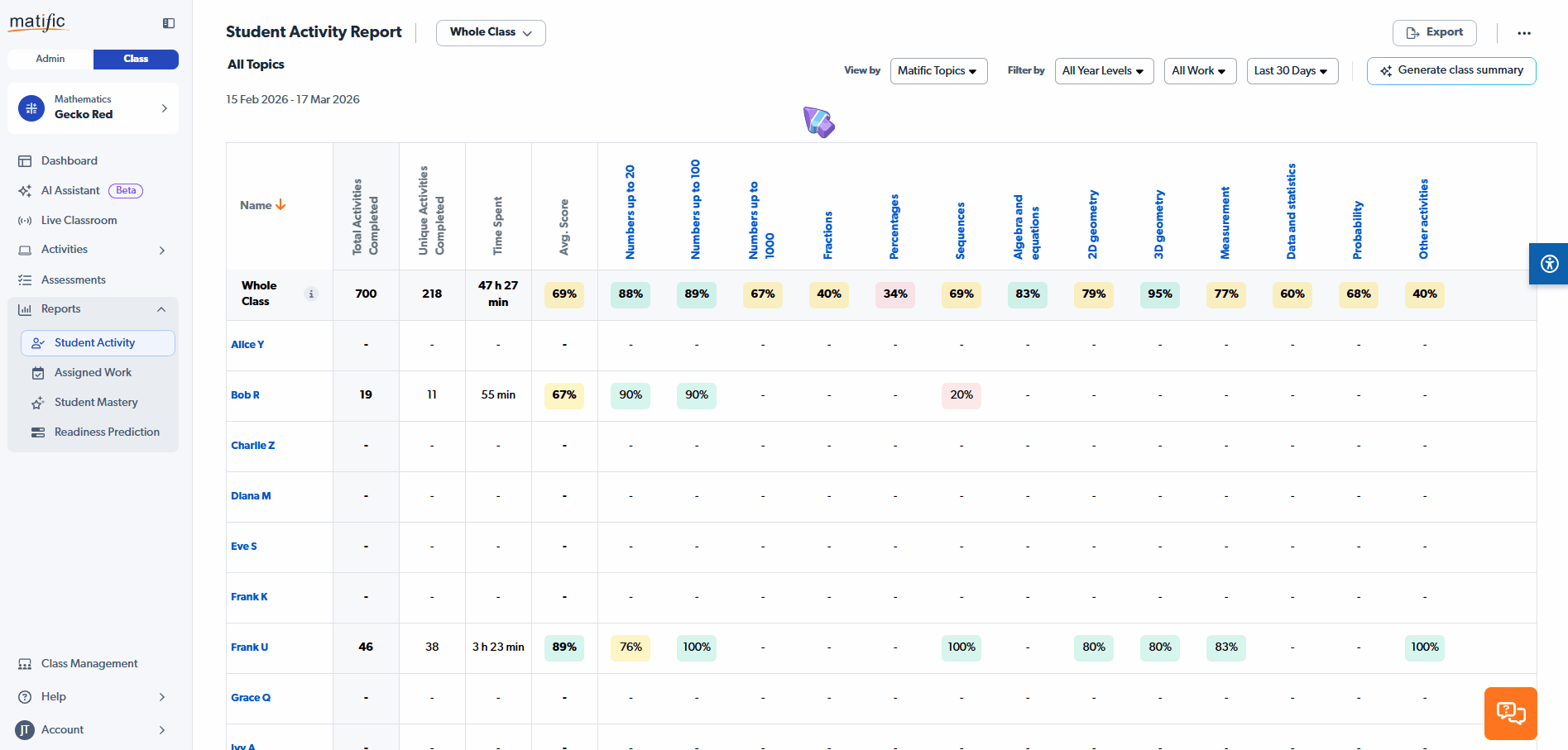Open the accessibility options icon
1568x750 pixels.
[1548, 264]
